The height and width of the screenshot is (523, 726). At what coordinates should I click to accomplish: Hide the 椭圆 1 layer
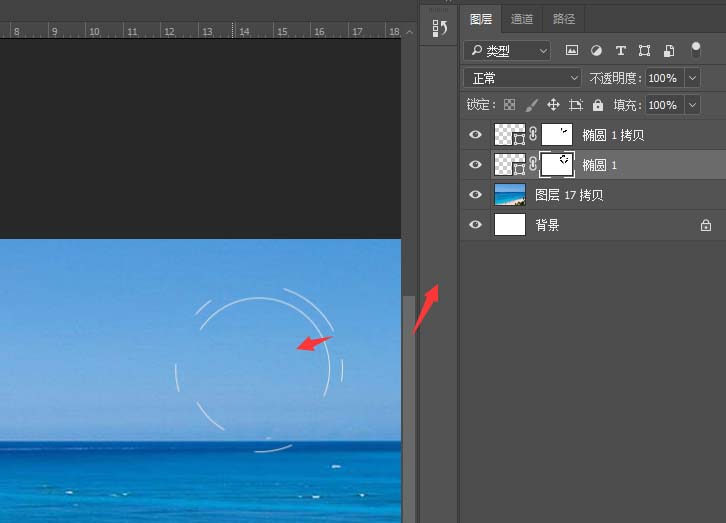475,165
